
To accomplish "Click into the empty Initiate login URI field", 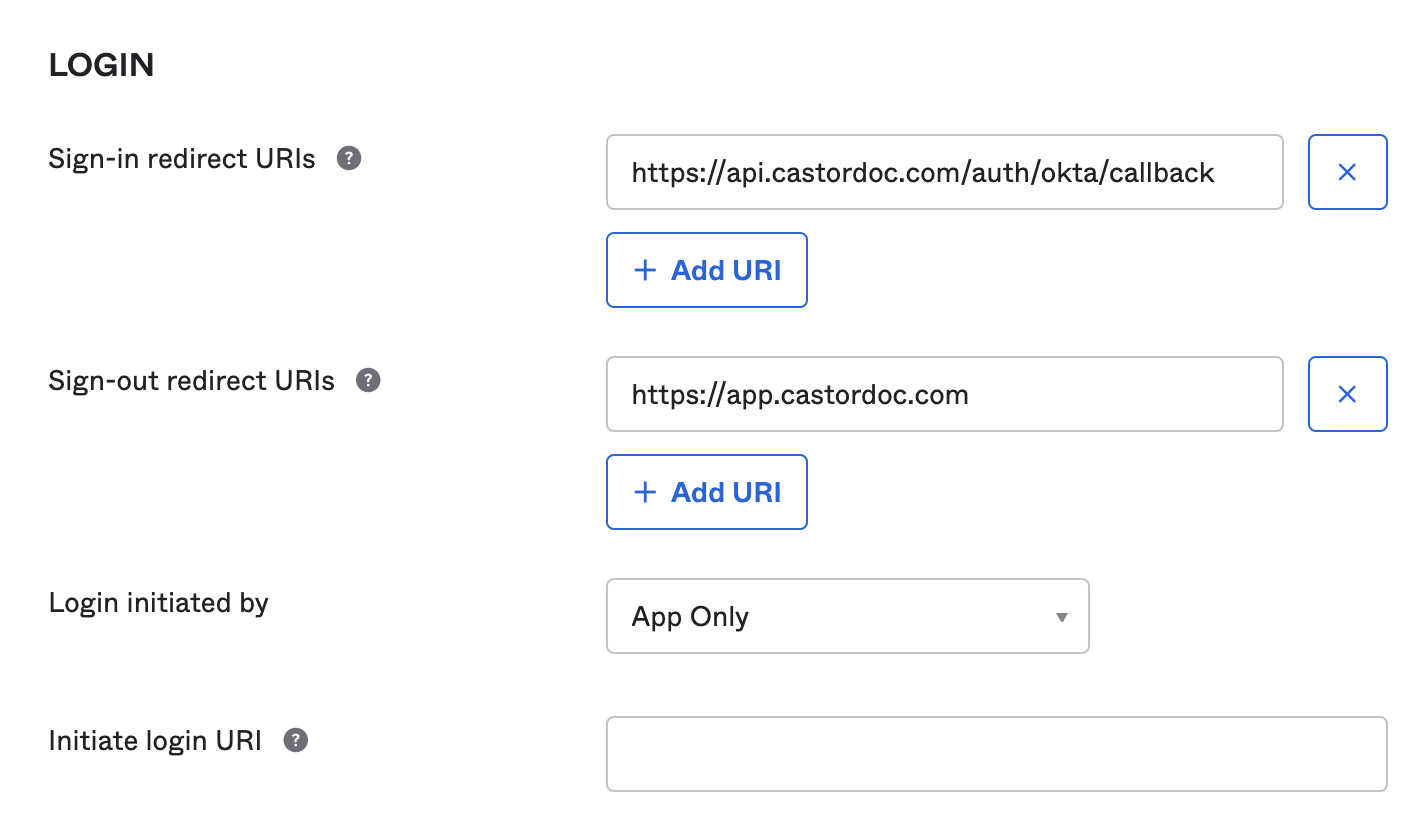I will (x=996, y=754).
